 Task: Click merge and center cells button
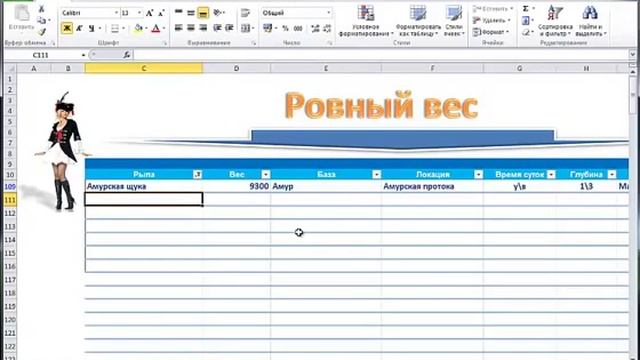[245, 28]
